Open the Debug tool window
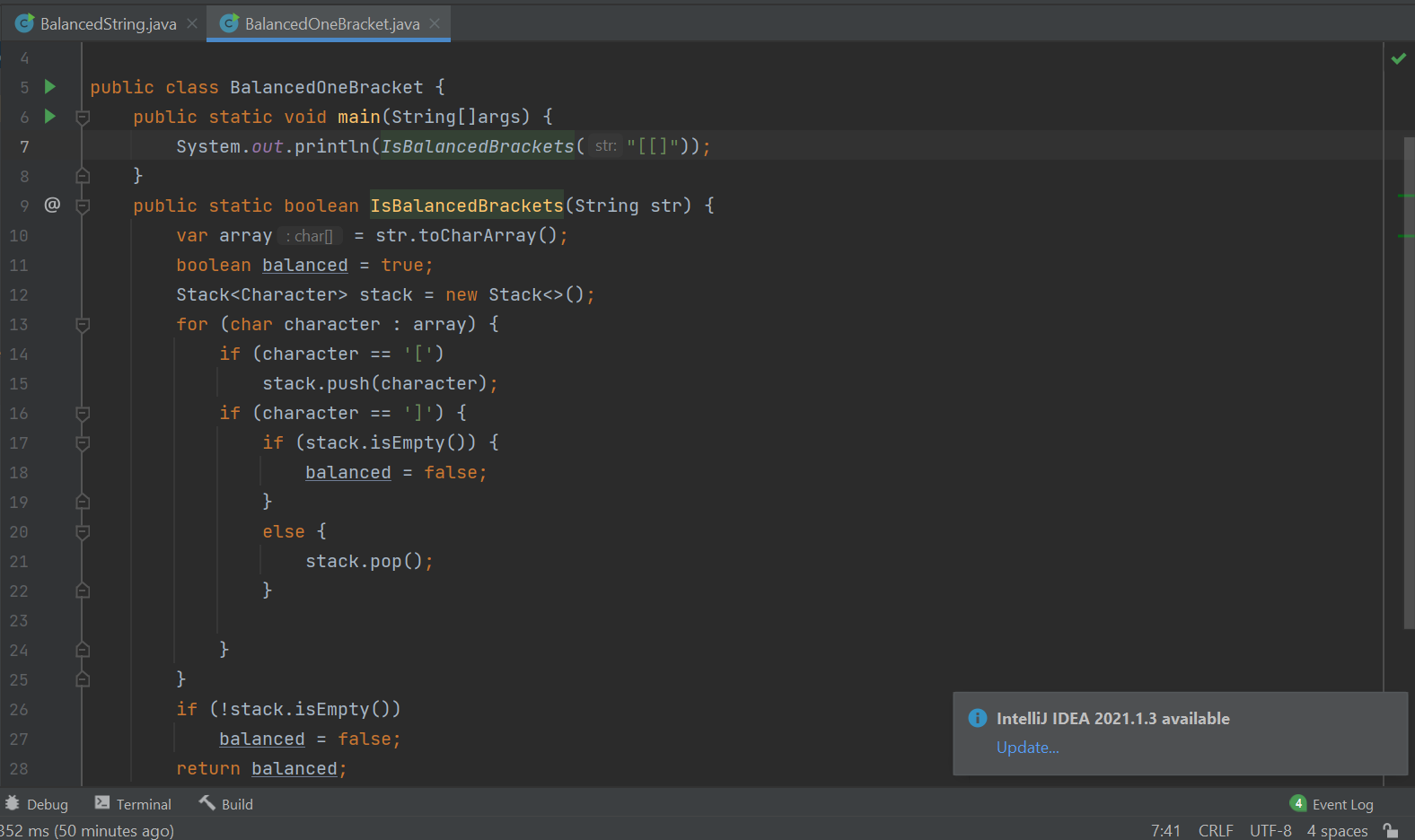1415x840 pixels. point(37,804)
